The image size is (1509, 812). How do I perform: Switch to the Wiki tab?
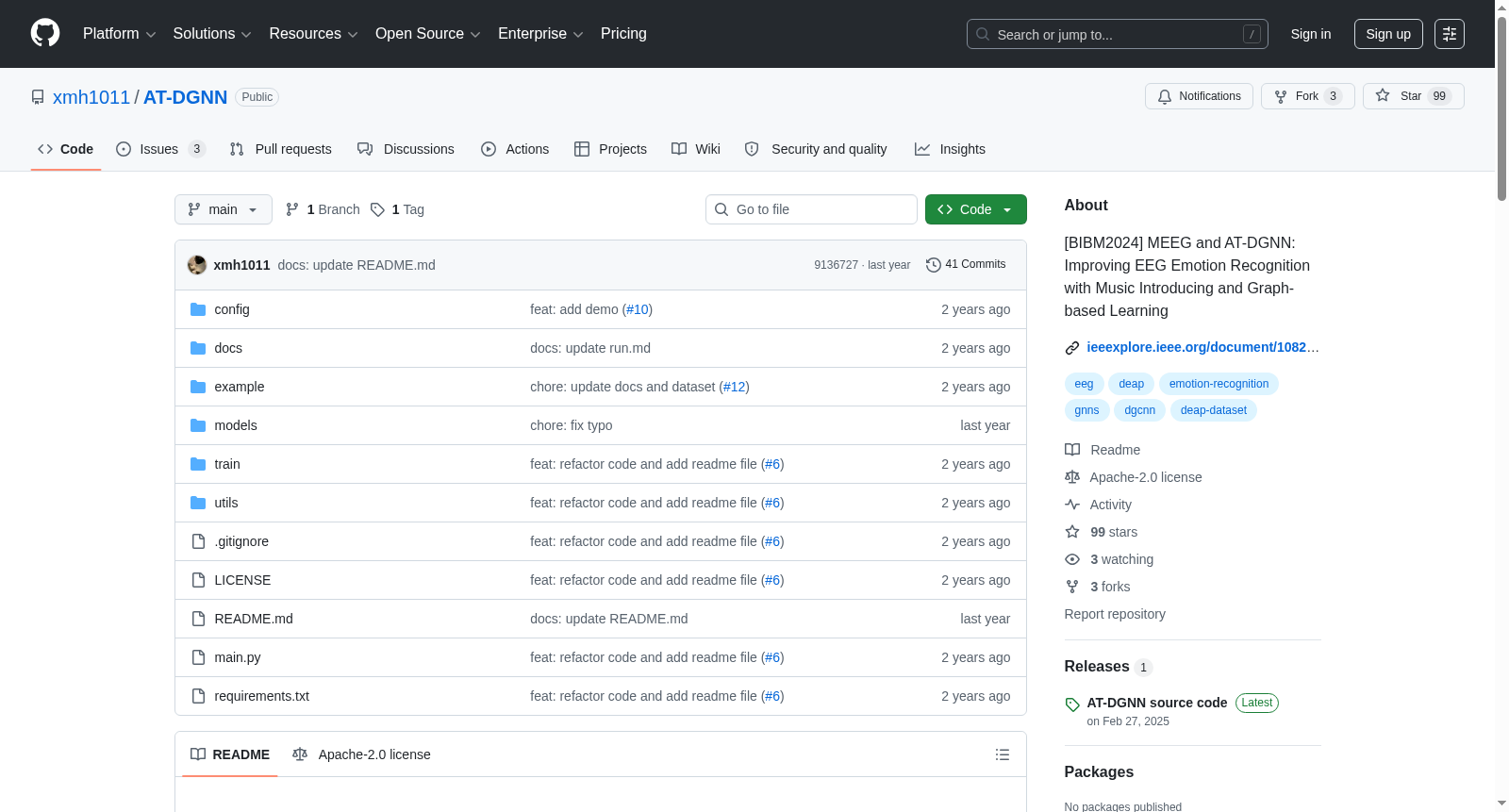coord(696,149)
